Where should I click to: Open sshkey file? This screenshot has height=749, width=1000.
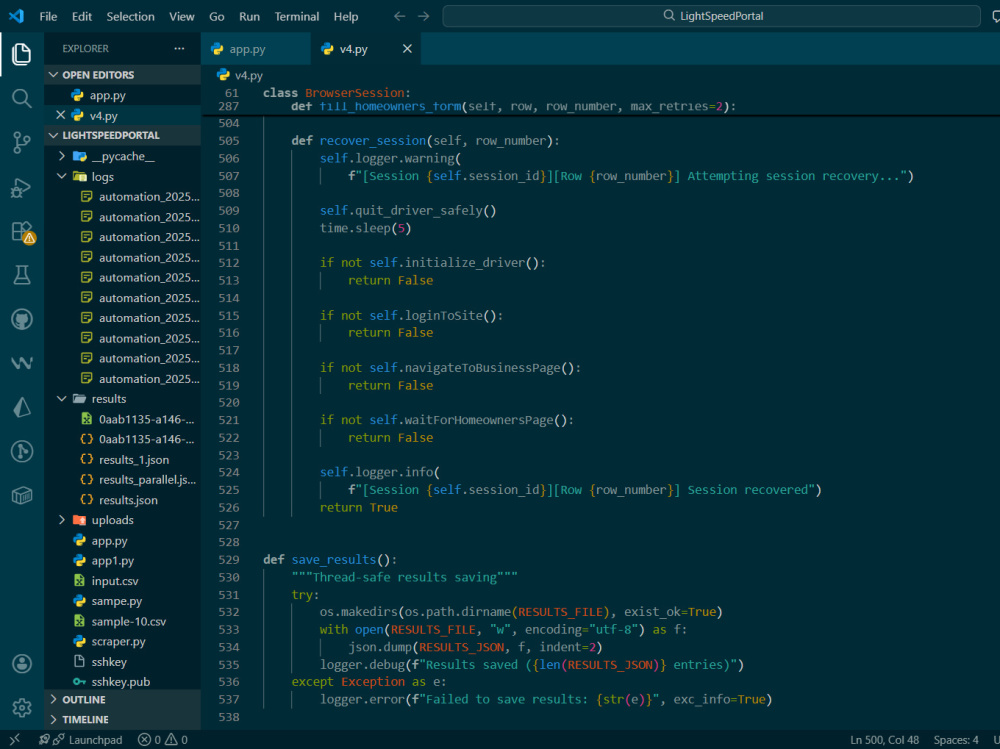(122, 662)
